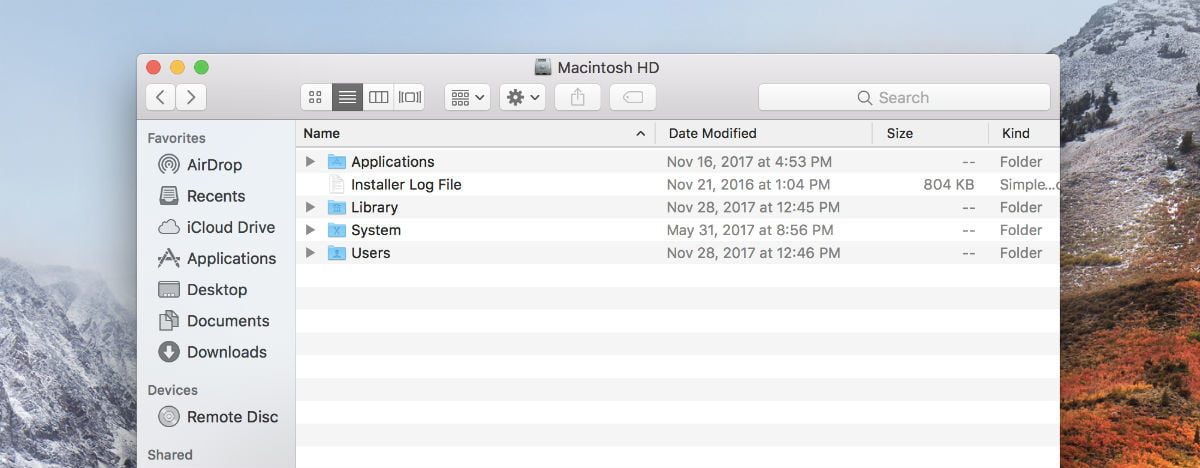This screenshot has width=1200, height=468.
Task: Go forward with the forward arrow
Action: 191,97
